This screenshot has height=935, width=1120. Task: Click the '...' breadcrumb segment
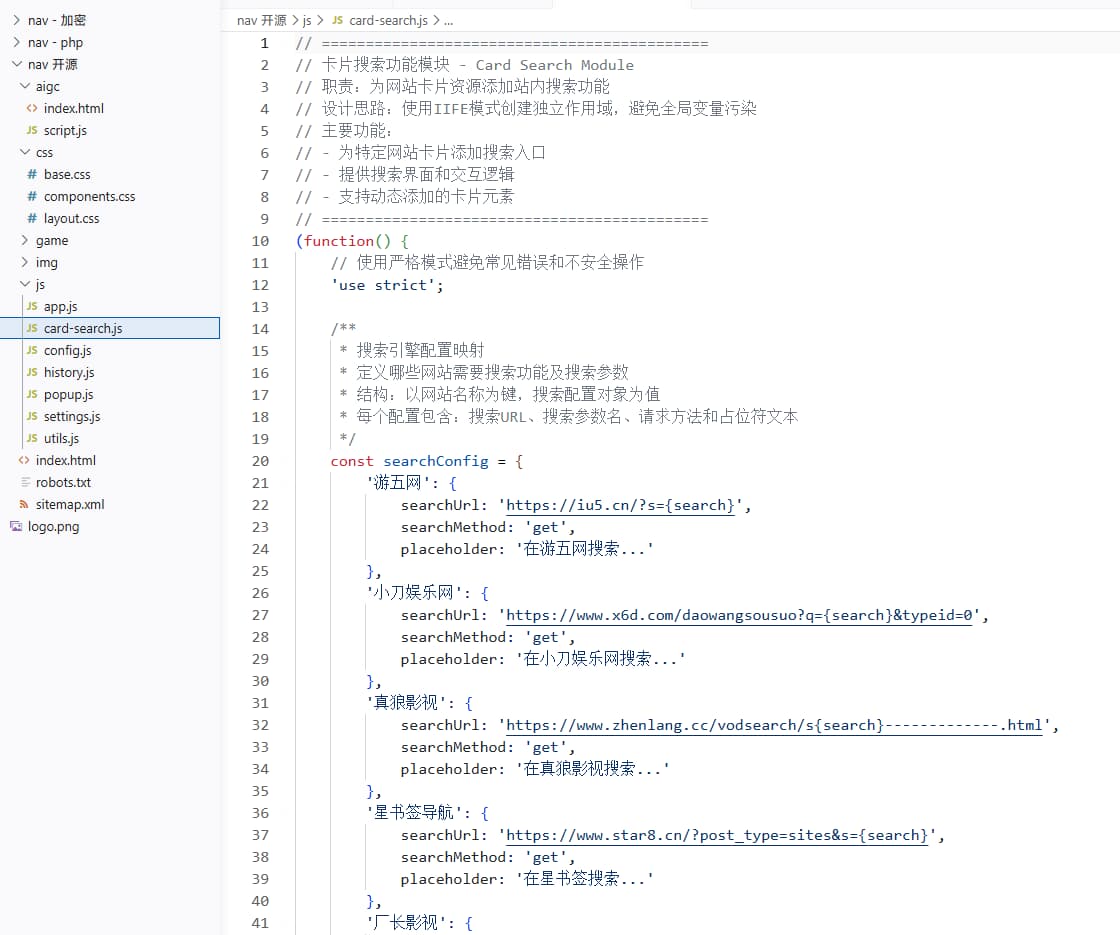449,20
